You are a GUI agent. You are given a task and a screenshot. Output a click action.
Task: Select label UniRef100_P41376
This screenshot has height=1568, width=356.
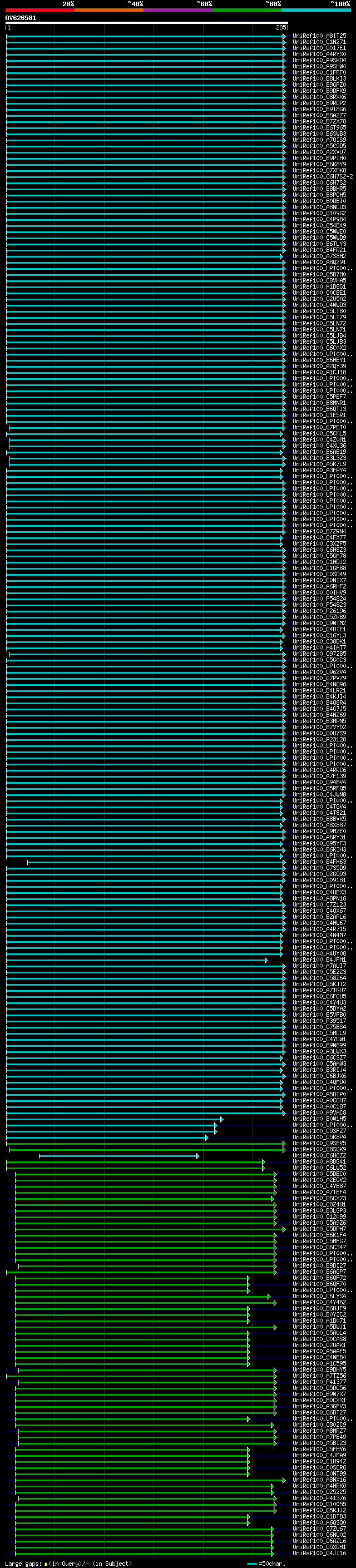(x=319, y=1498)
